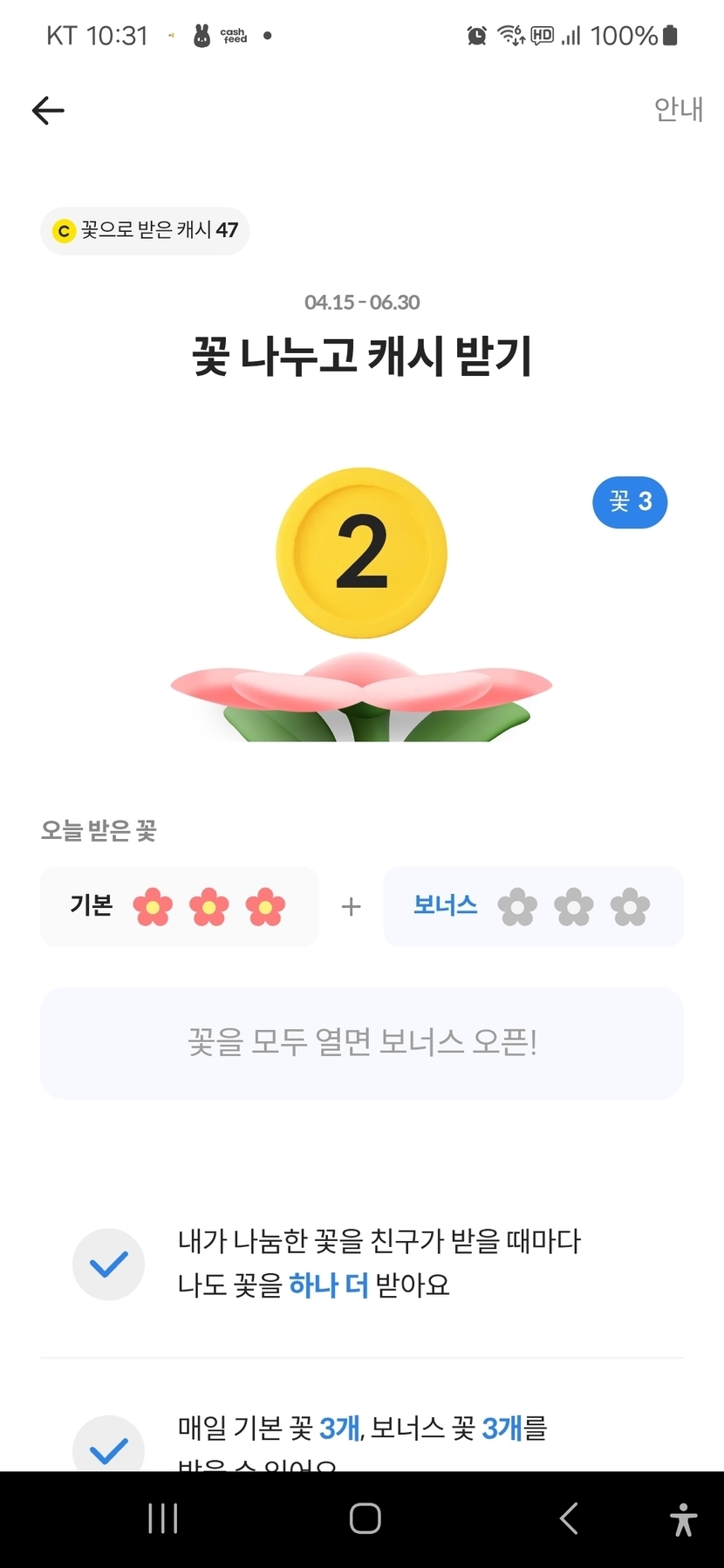Viewport: 724px width, 1568px height.
Task: Tap checkmark beside 매일 기본 꽃 3개 text
Action: 108,1446
